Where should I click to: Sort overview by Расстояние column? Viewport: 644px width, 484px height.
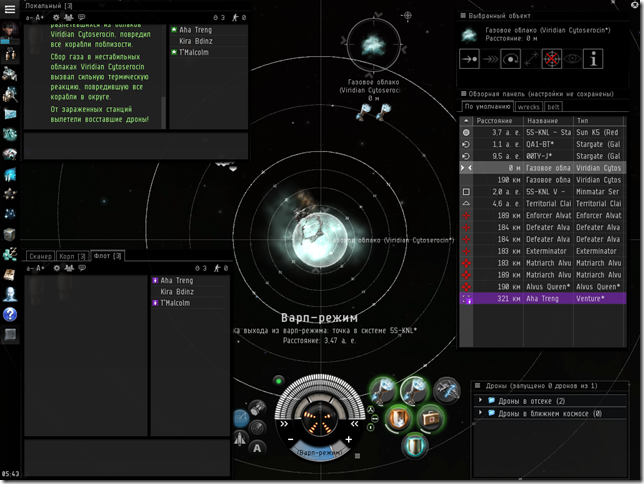pyautogui.click(x=498, y=121)
